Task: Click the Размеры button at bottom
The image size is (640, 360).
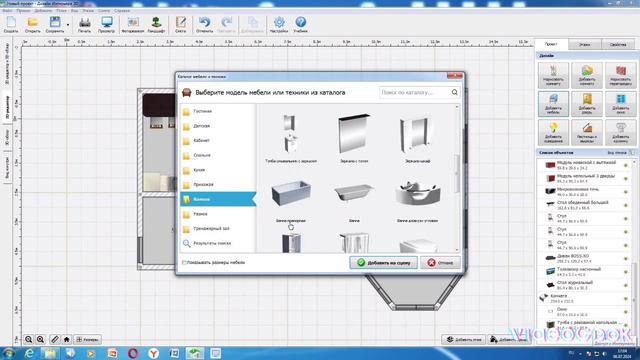Action: click(87, 339)
